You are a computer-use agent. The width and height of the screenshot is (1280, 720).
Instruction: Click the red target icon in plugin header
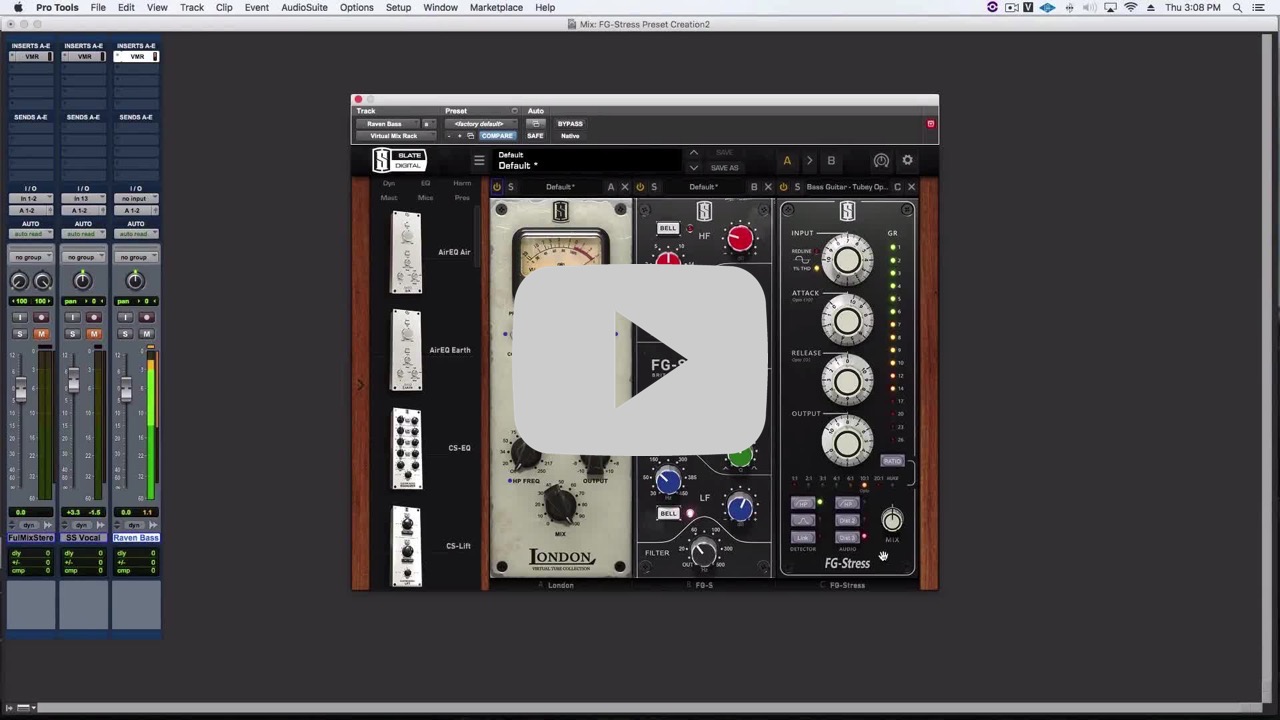[930, 124]
